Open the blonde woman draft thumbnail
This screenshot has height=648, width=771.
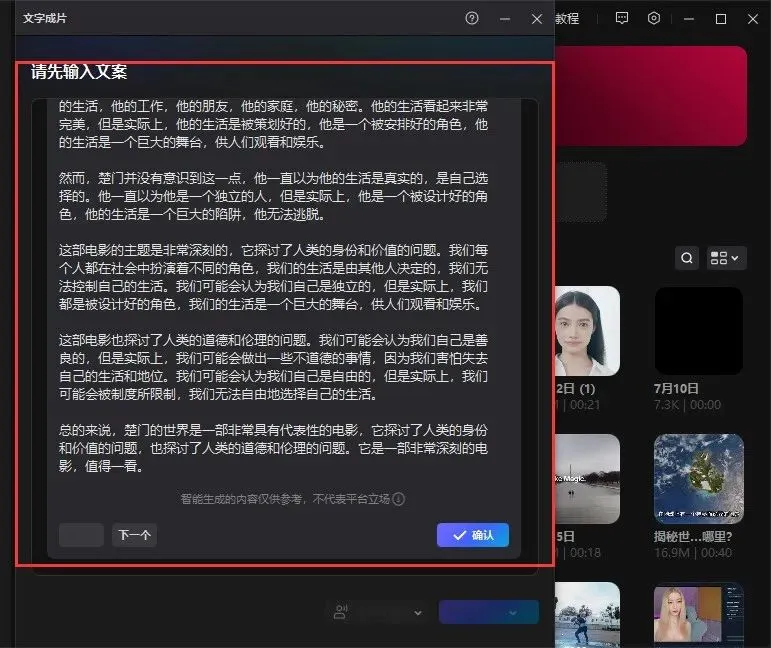click(699, 614)
